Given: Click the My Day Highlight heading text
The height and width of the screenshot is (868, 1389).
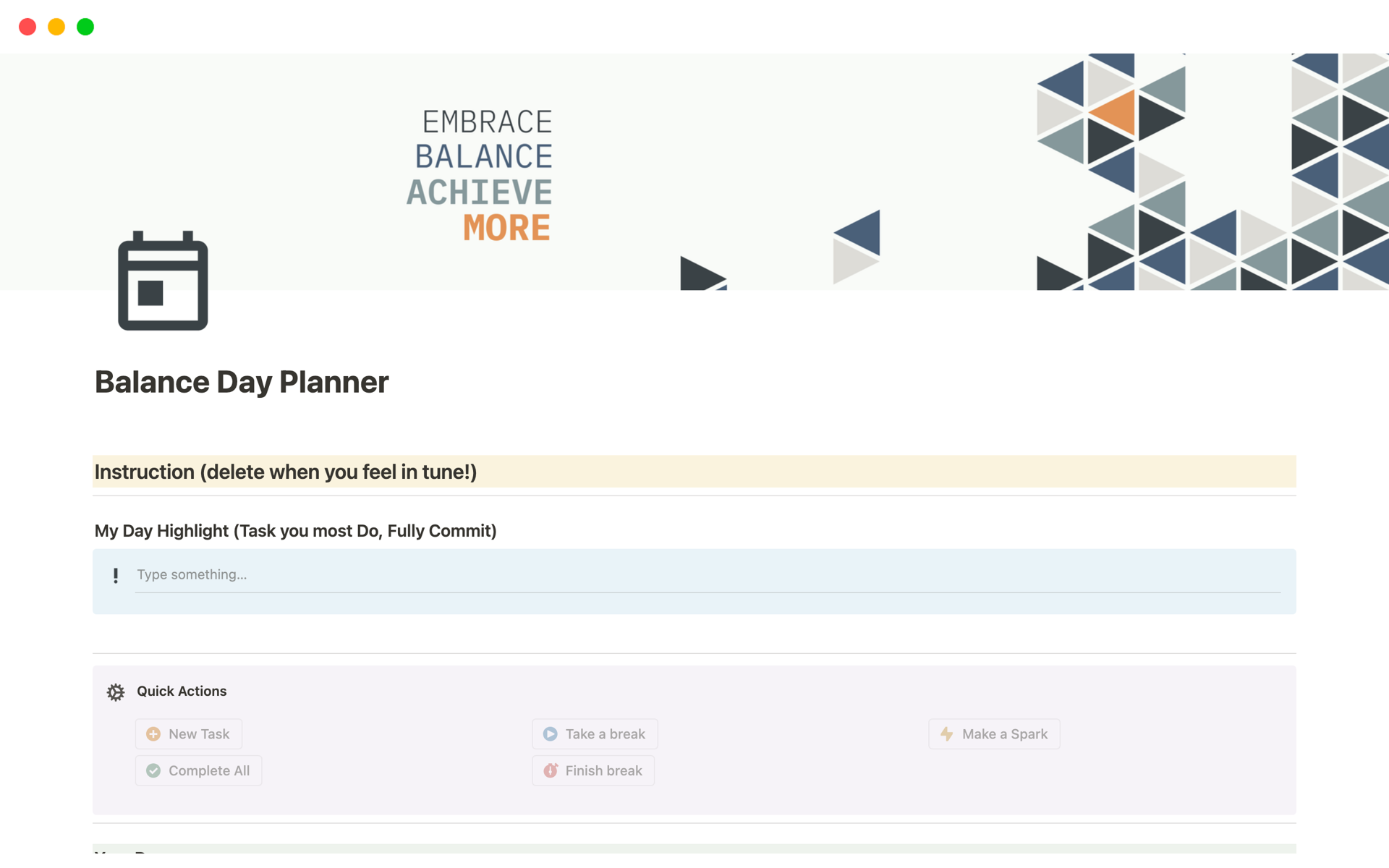Looking at the screenshot, I should (295, 530).
